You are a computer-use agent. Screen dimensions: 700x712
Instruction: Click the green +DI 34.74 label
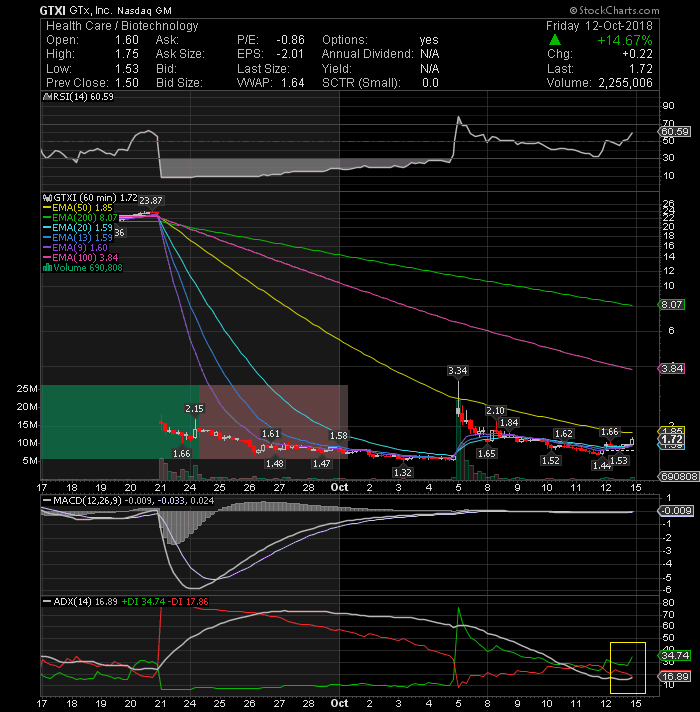[143, 602]
